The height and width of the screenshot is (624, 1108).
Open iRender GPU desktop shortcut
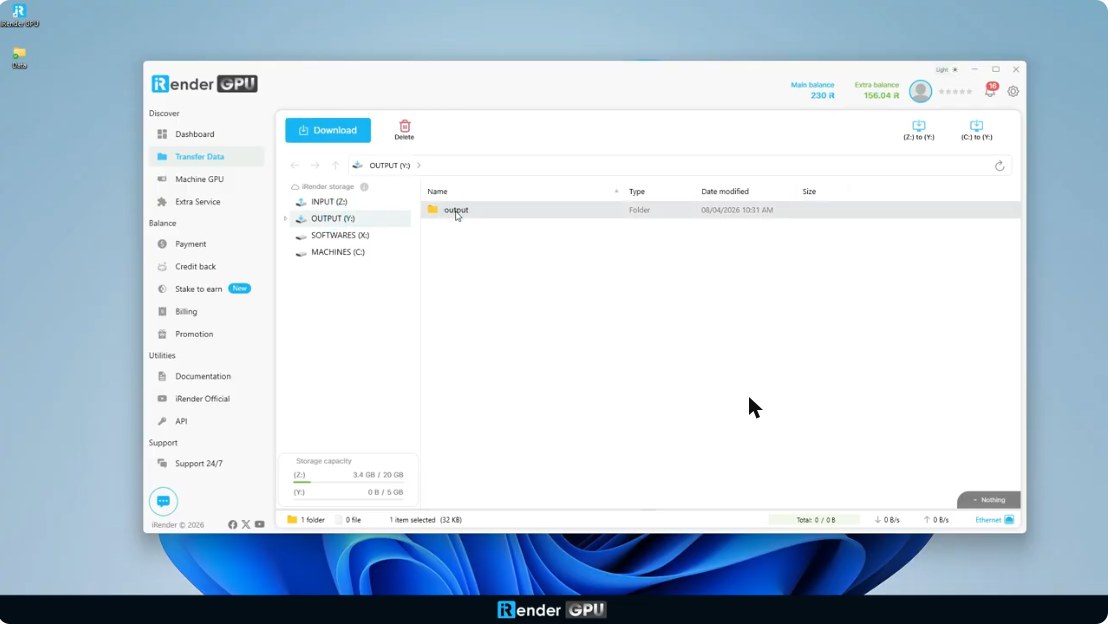click(19, 16)
